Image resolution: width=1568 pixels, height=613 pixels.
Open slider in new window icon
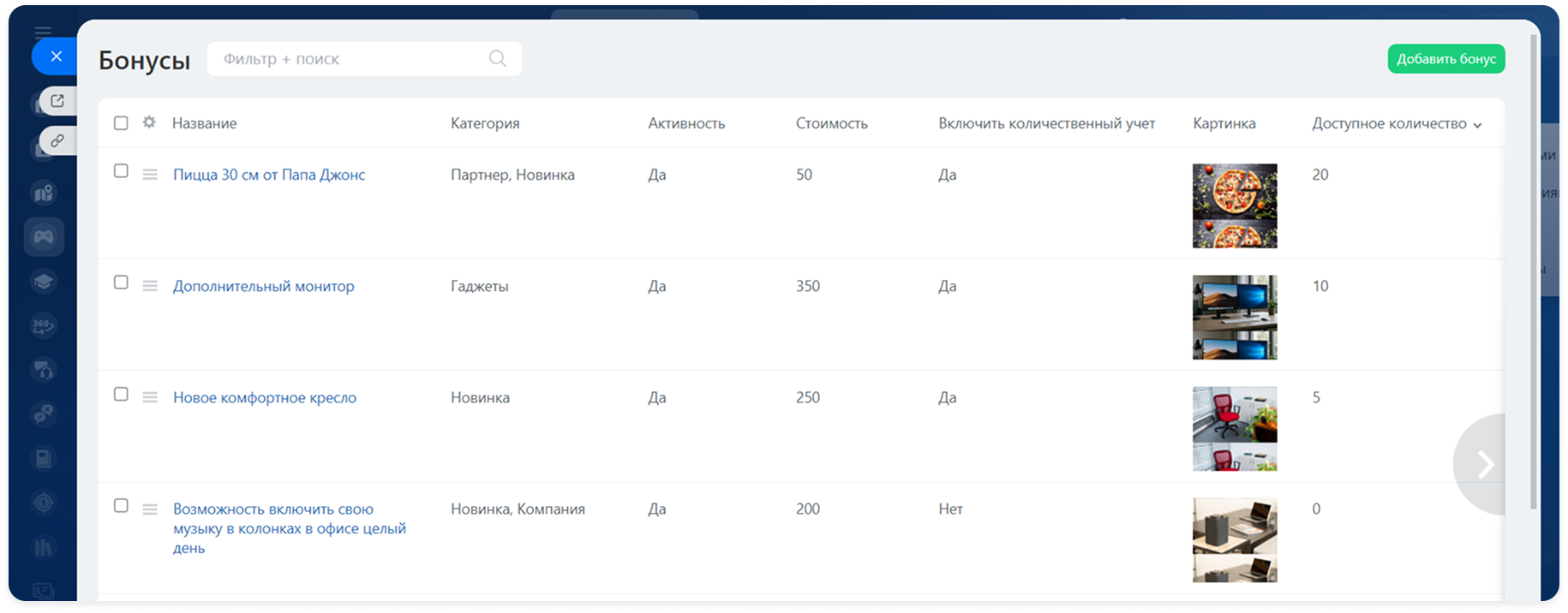57,101
